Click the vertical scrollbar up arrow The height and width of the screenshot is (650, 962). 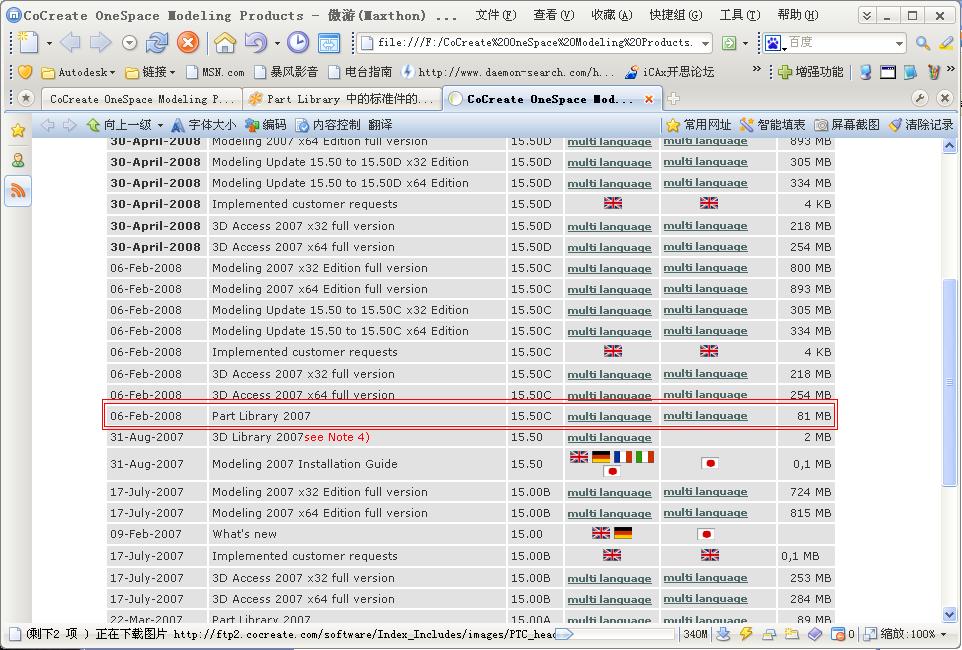[949, 145]
